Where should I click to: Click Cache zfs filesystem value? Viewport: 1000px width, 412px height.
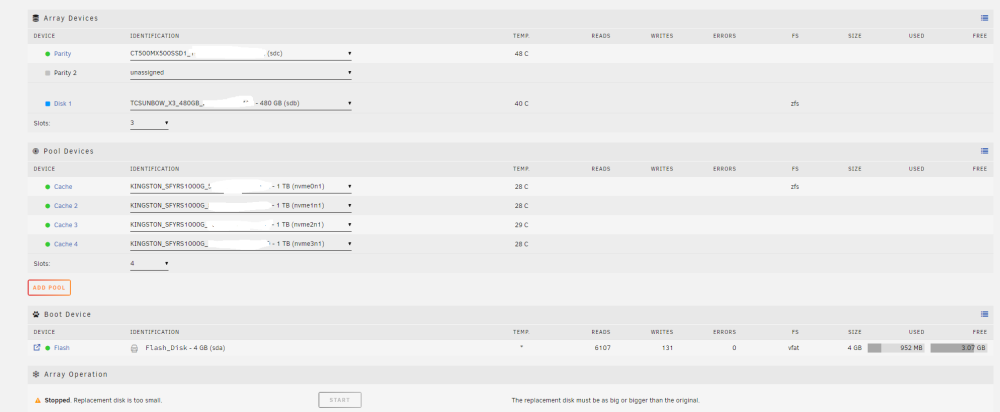(x=795, y=187)
